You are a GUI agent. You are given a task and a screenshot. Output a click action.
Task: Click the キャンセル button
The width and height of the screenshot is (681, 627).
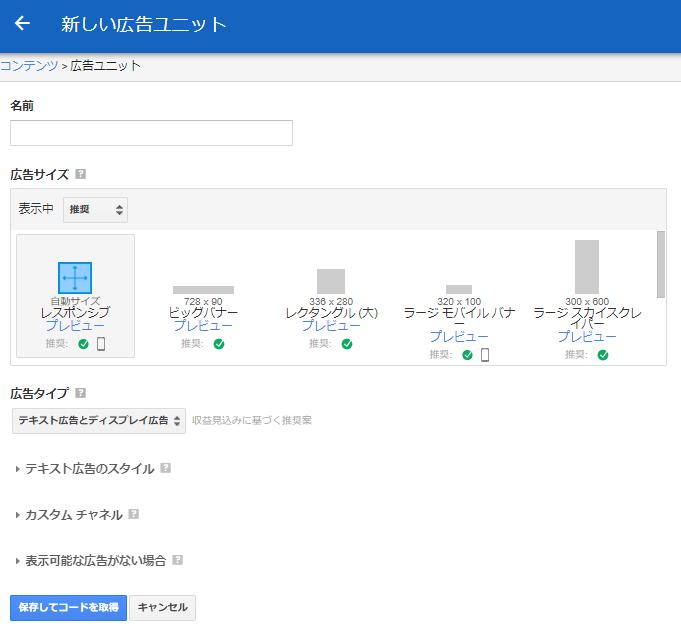tap(162, 607)
